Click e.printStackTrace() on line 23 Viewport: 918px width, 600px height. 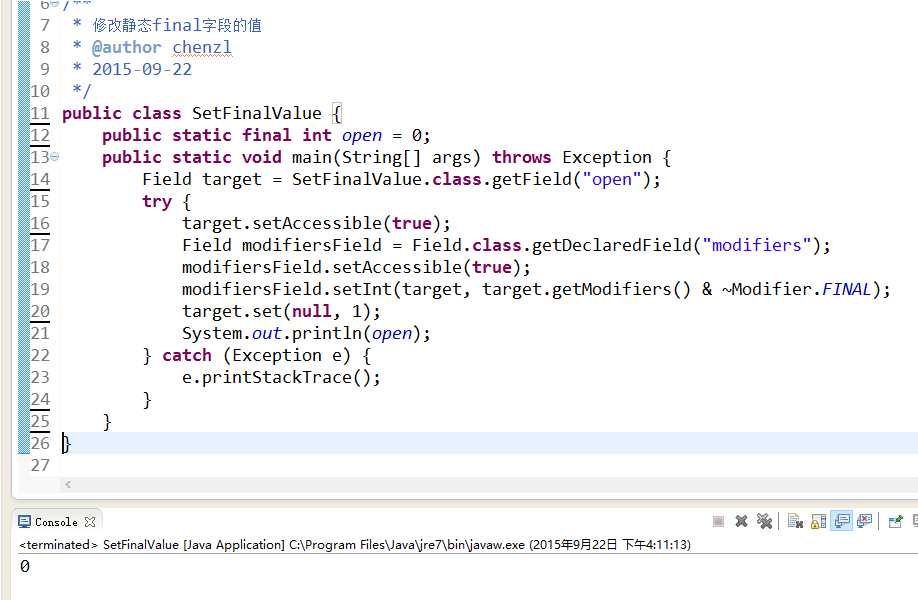tap(281, 377)
